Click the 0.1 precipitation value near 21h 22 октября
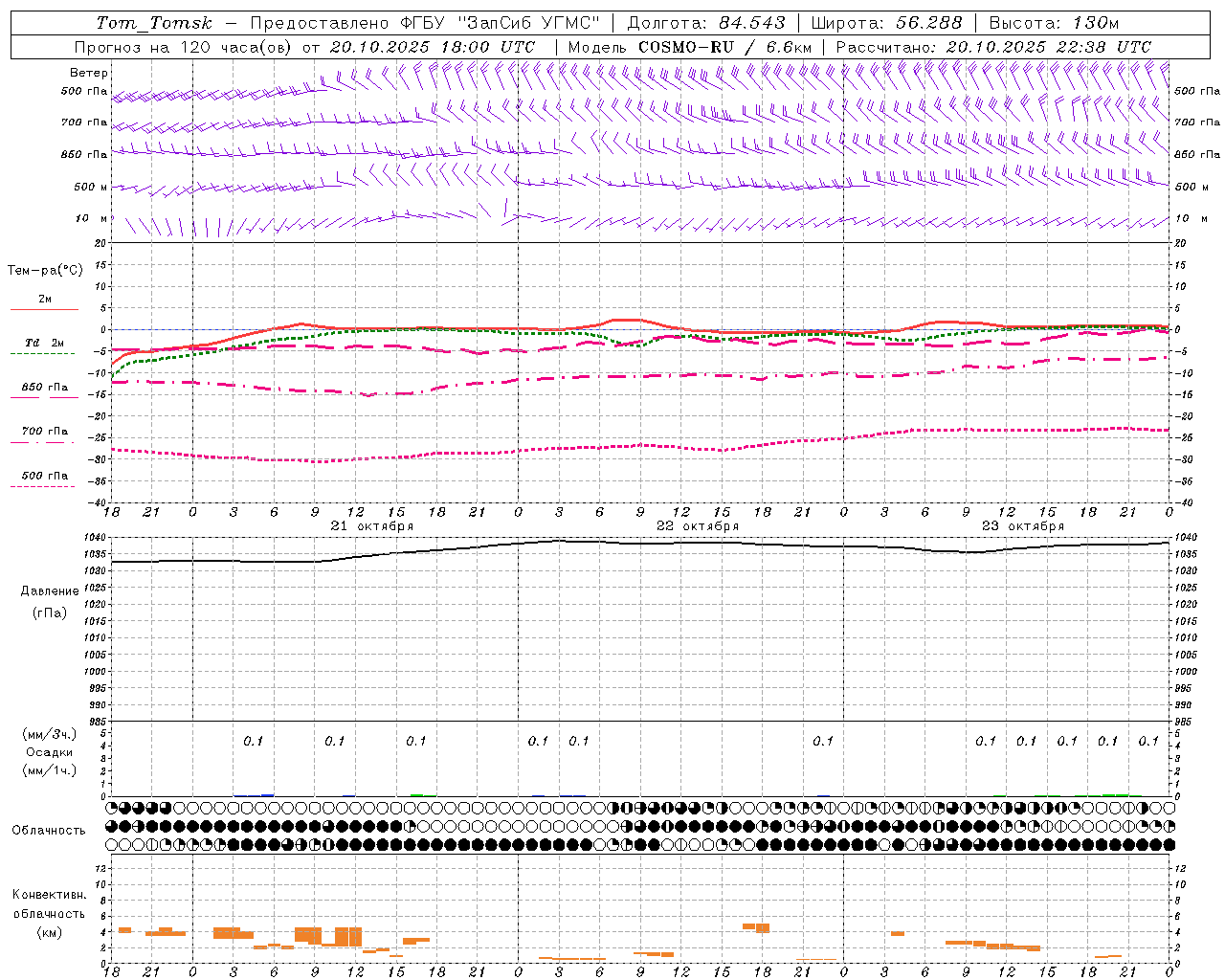The width and height of the screenshot is (1225, 980). [823, 741]
